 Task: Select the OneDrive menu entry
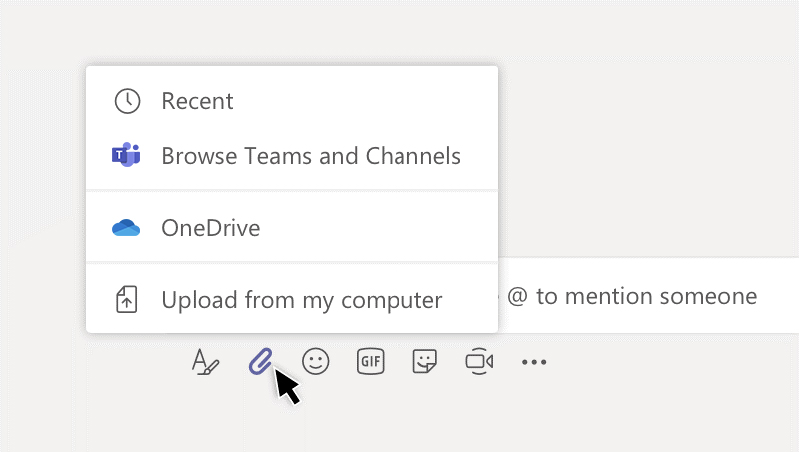292,228
